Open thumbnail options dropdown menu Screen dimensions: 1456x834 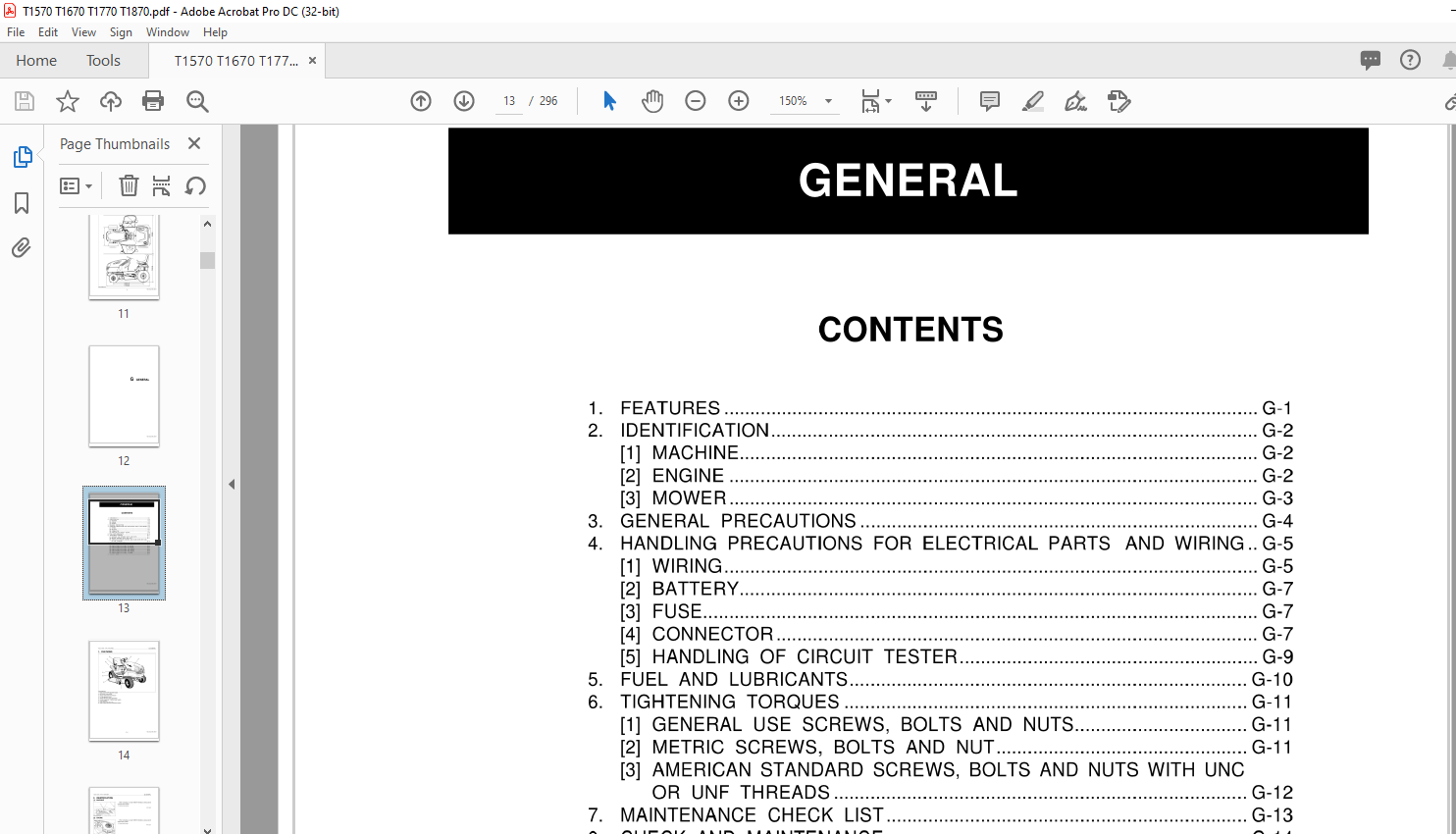[x=76, y=185]
